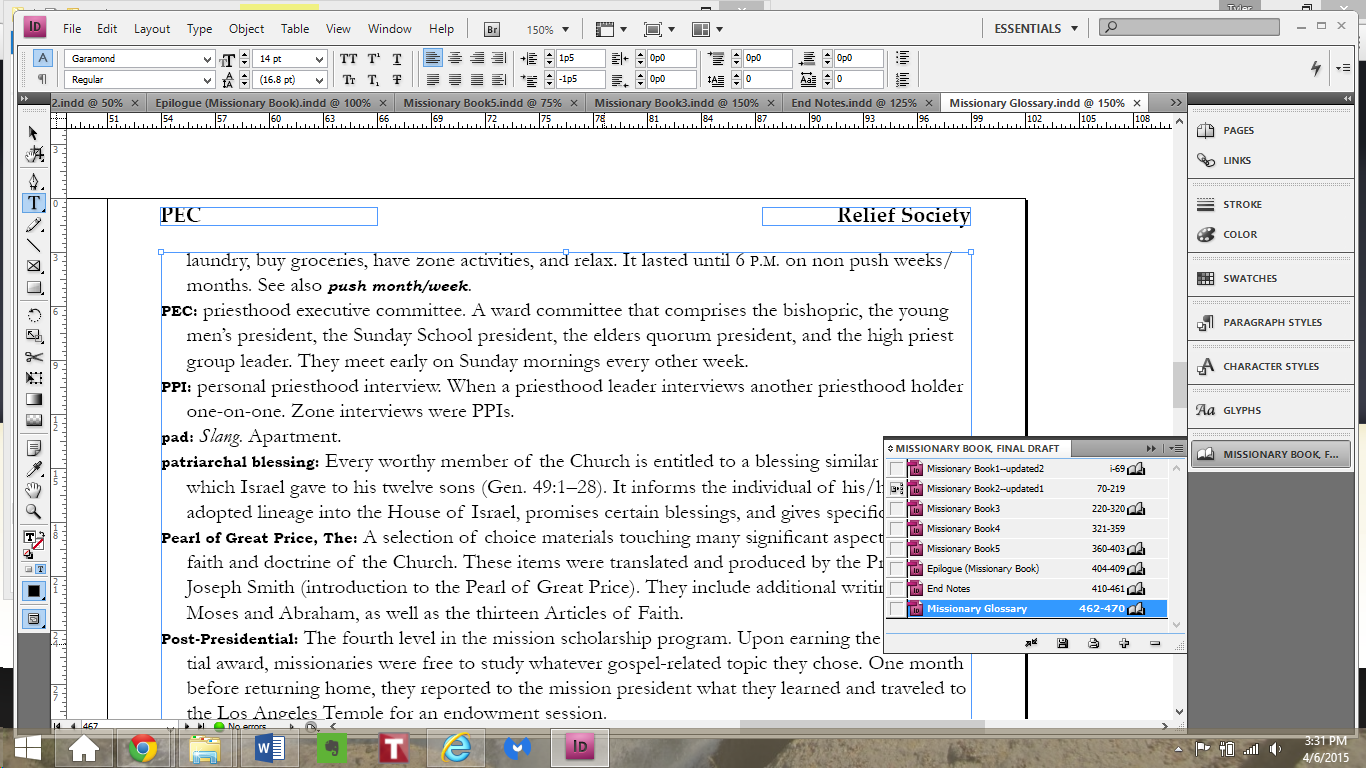
Task: Pick the Scissors tool
Action: pos(34,357)
